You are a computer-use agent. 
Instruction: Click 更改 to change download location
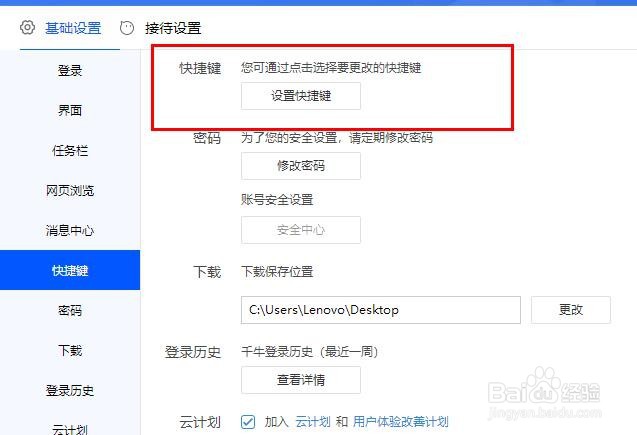(570, 310)
